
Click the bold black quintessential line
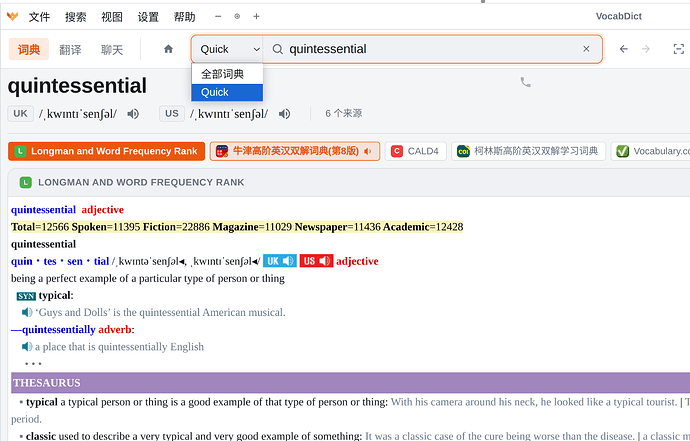click(43, 244)
